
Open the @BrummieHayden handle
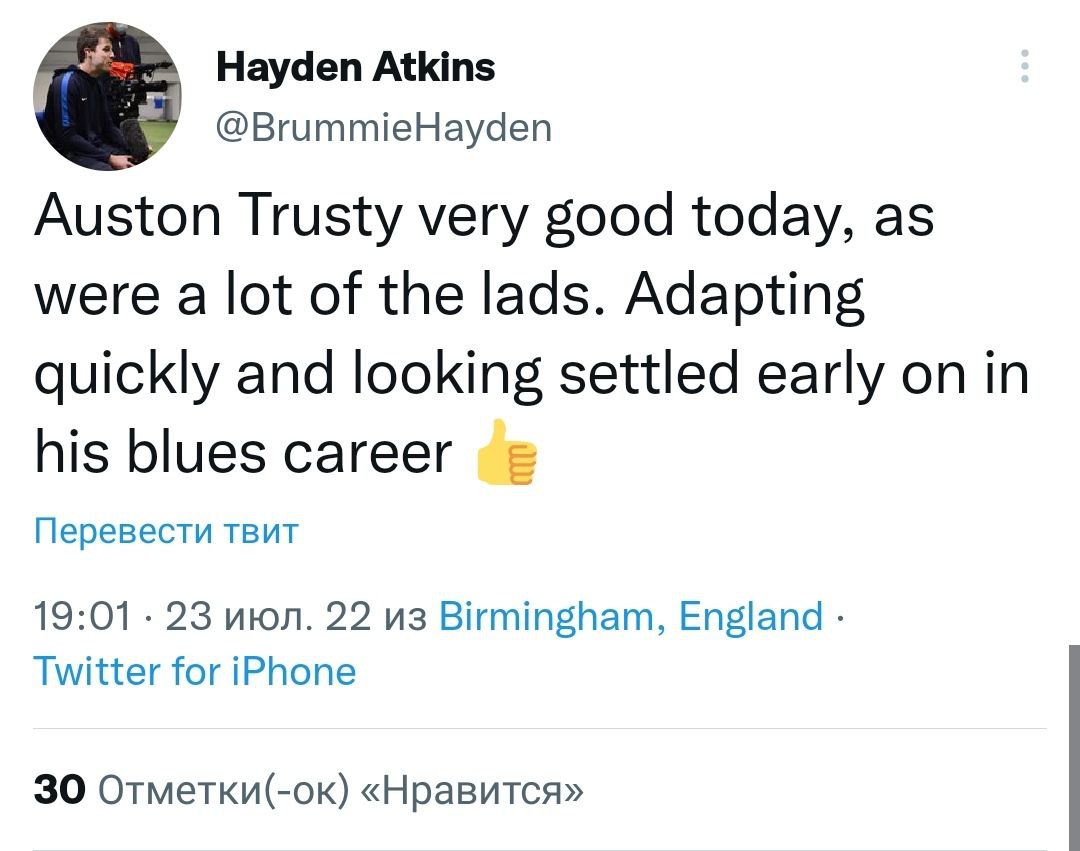(x=383, y=127)
